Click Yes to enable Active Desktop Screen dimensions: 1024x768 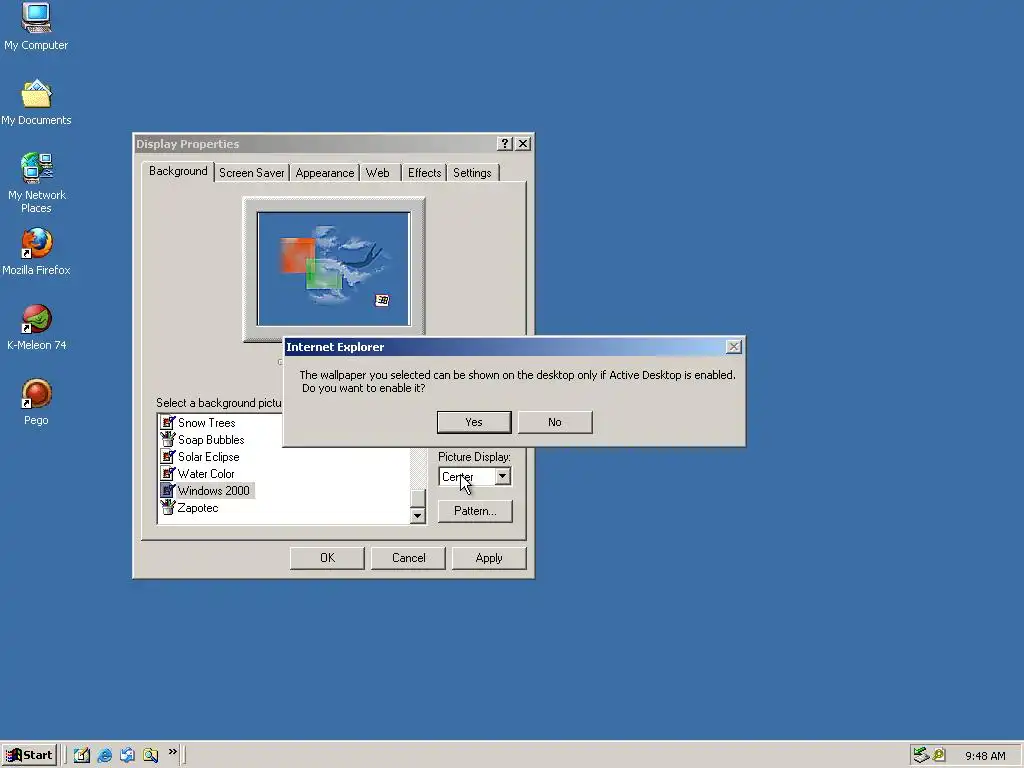pyautogui.click(x=473, y=422)
